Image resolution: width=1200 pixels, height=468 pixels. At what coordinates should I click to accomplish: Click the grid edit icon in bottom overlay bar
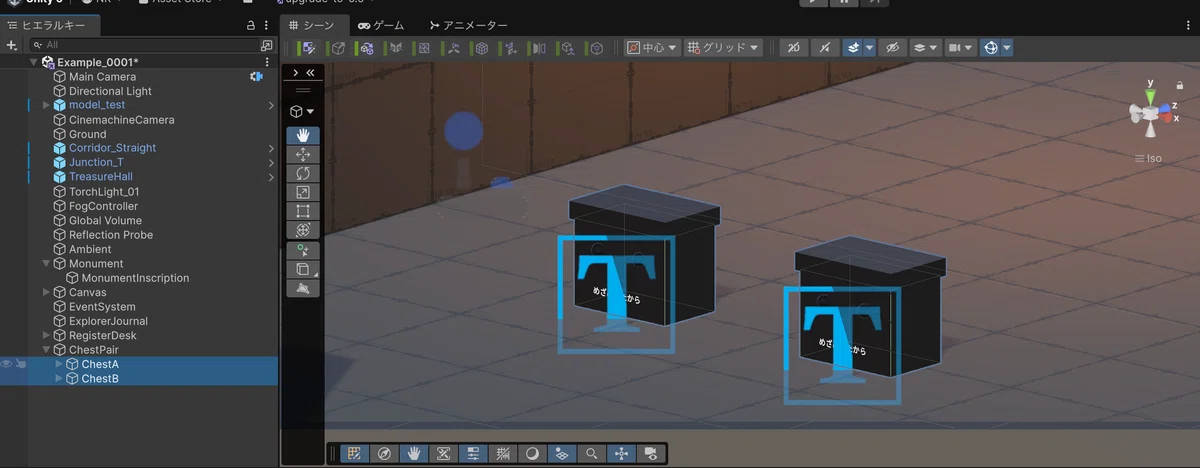[353, 453]
